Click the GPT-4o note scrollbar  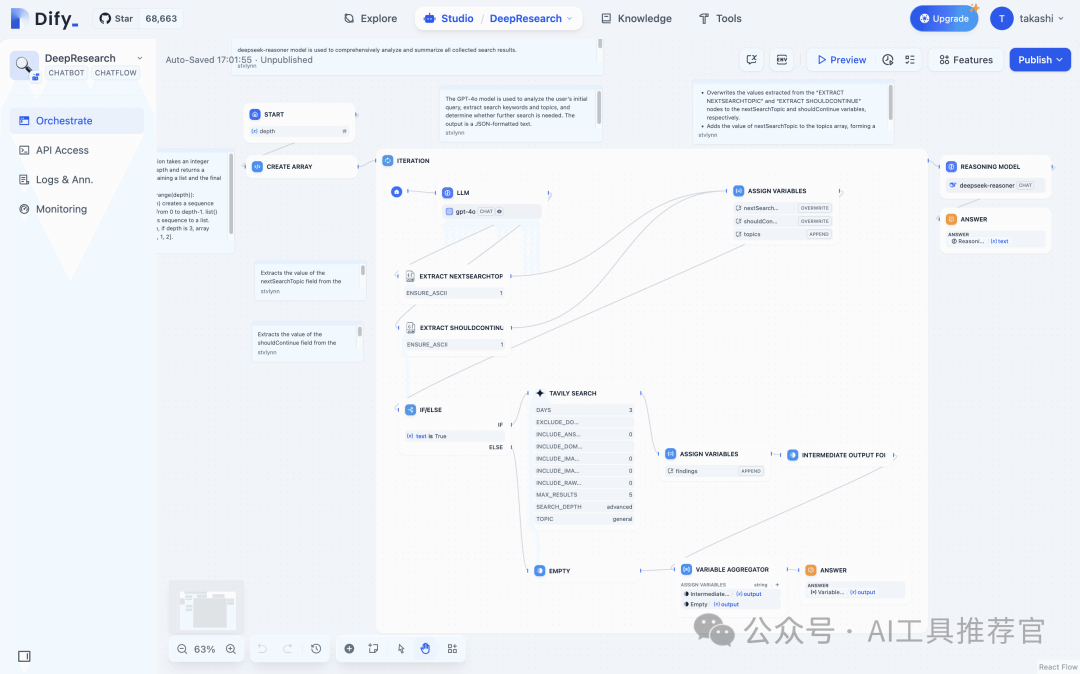click(599, 107)
